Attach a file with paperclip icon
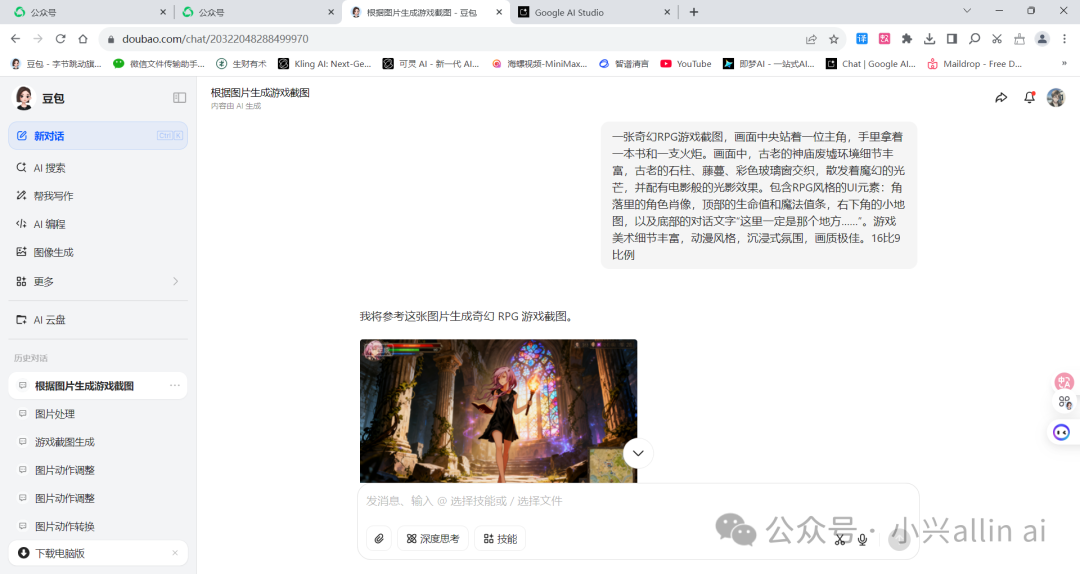1080x574 pixels. [379, 538]
